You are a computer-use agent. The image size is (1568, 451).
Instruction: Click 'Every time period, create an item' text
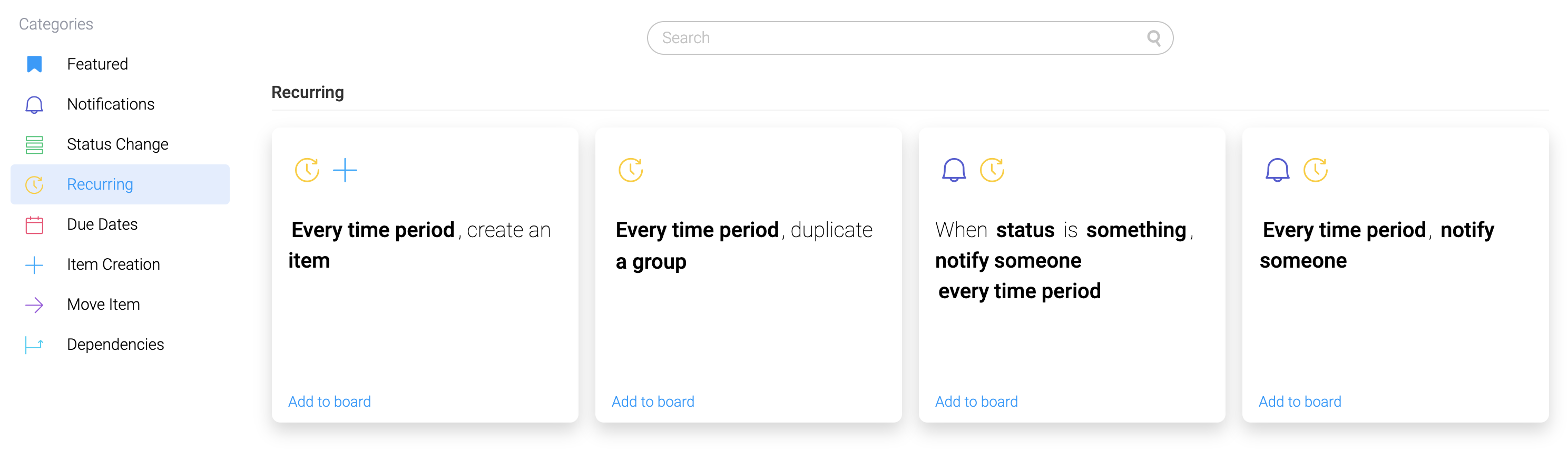pyautogui.click(x=419, y=246)
